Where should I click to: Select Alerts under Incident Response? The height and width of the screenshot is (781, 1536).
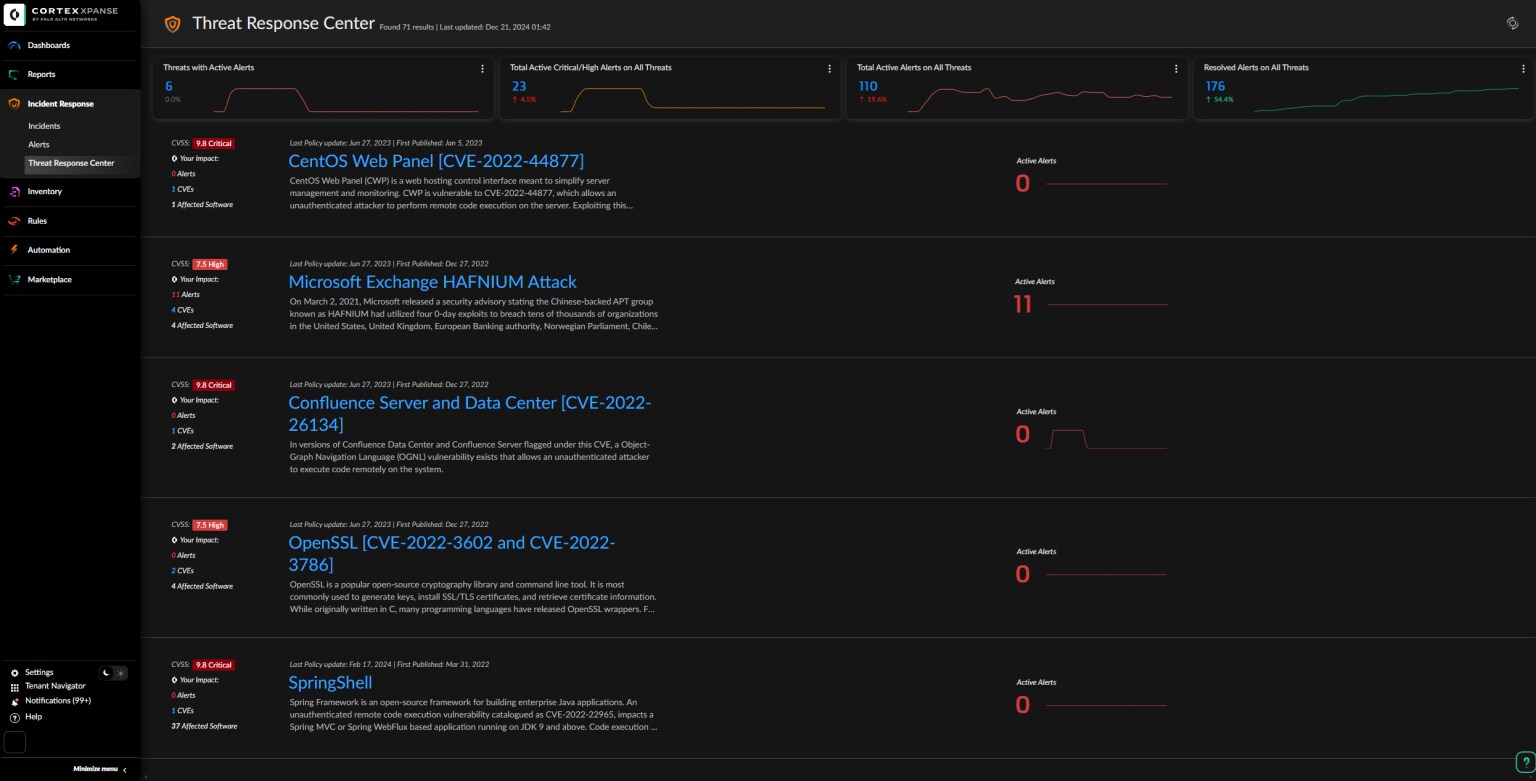(x=39, y=145)
